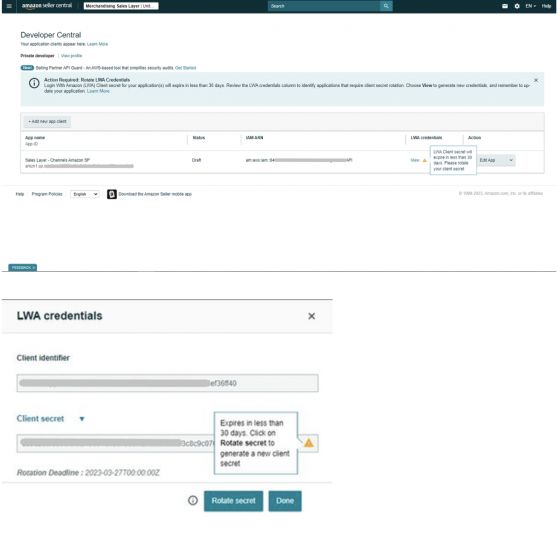560x543 pixels.
Task: Open the mail messages icon
Action: [x=505, y=6]
